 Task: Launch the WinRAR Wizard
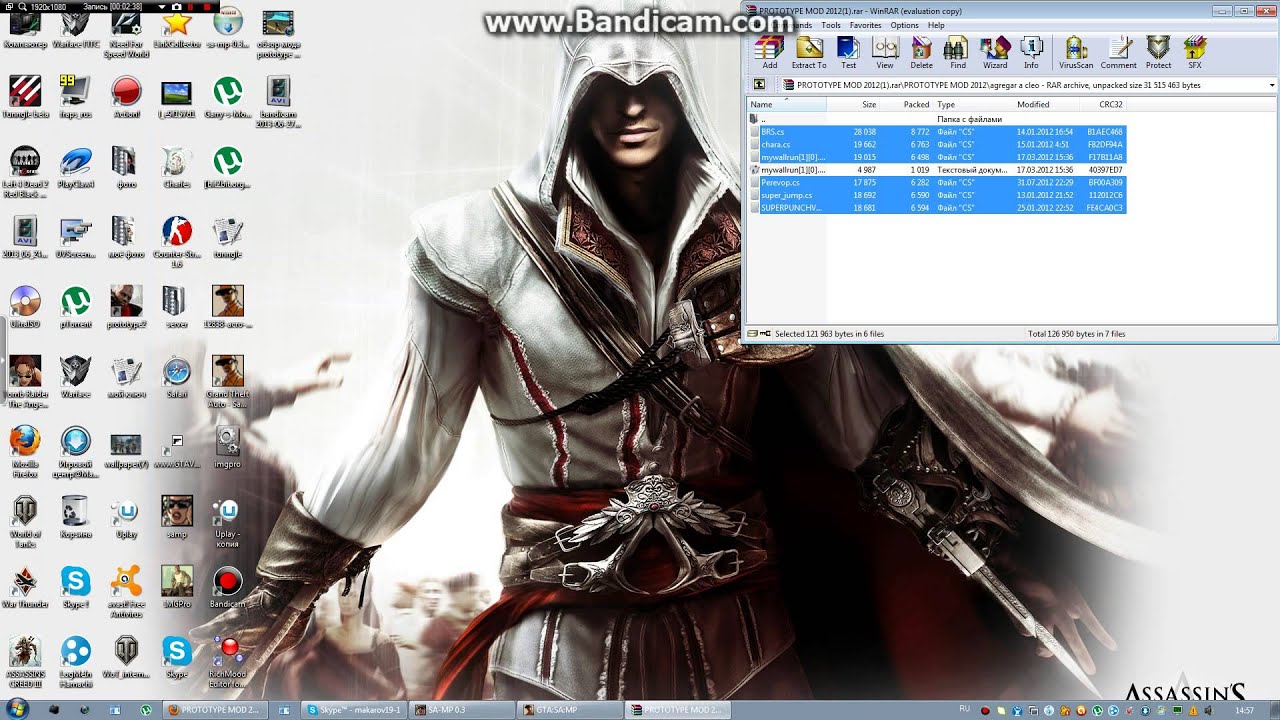click(995, 52)
